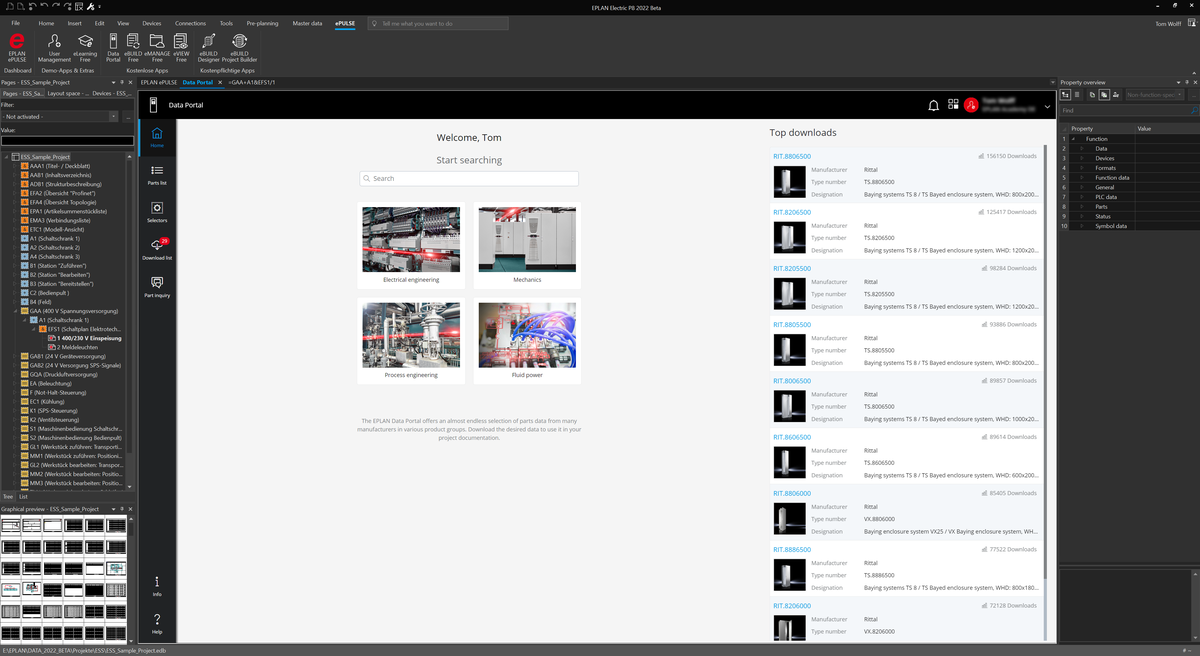Open Selectors in Data Portal sidebar
This screenshot has width=1200, height=656.
(x=157, y=210)
